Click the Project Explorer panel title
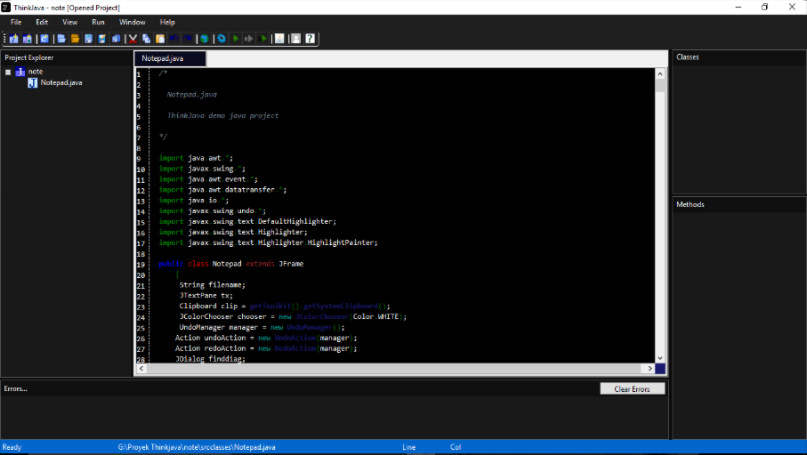This screenshot has height=455, width=807. tap(29, 58)
